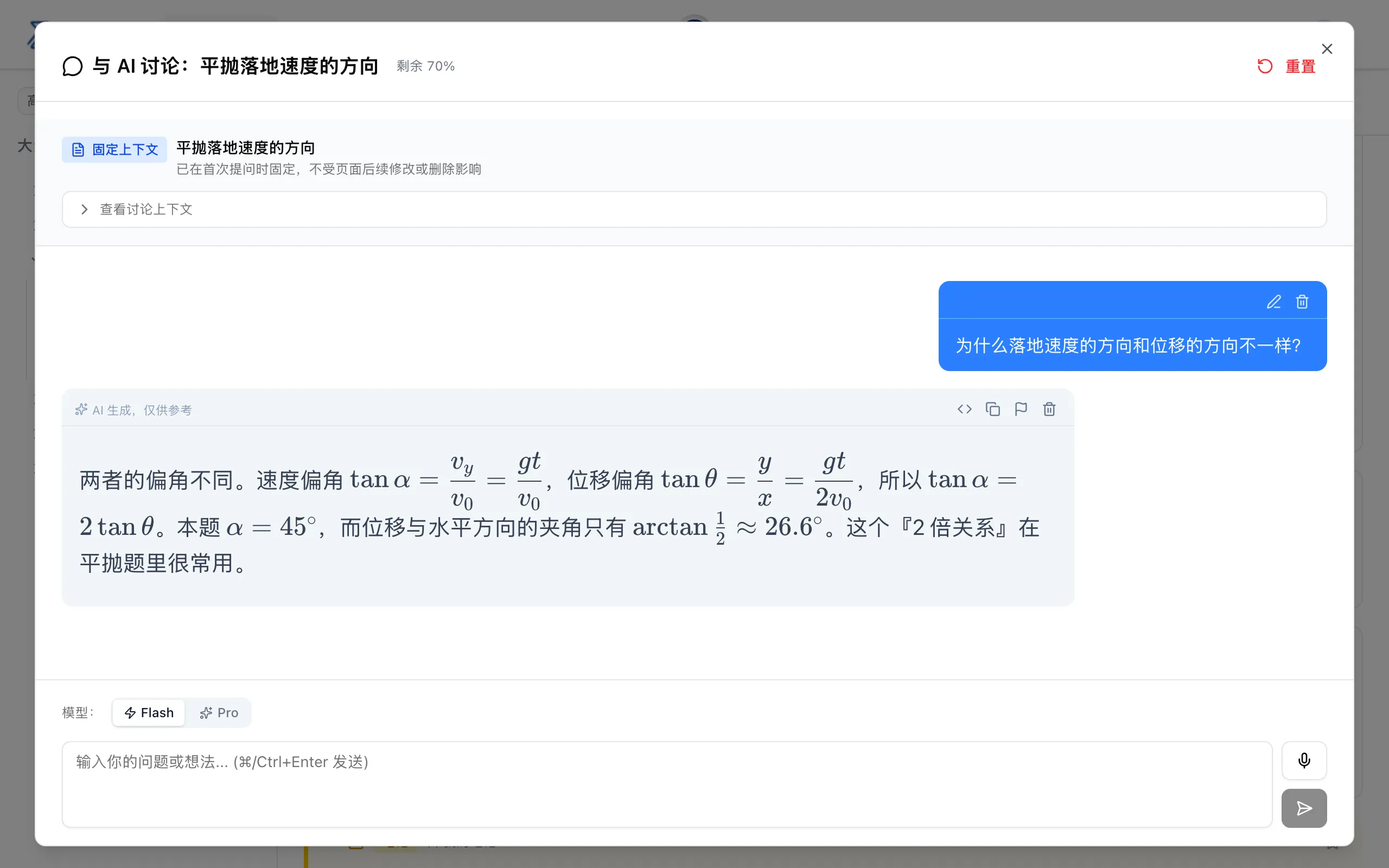
Task: Copy the AI response text
Action: tap(992, 409)
